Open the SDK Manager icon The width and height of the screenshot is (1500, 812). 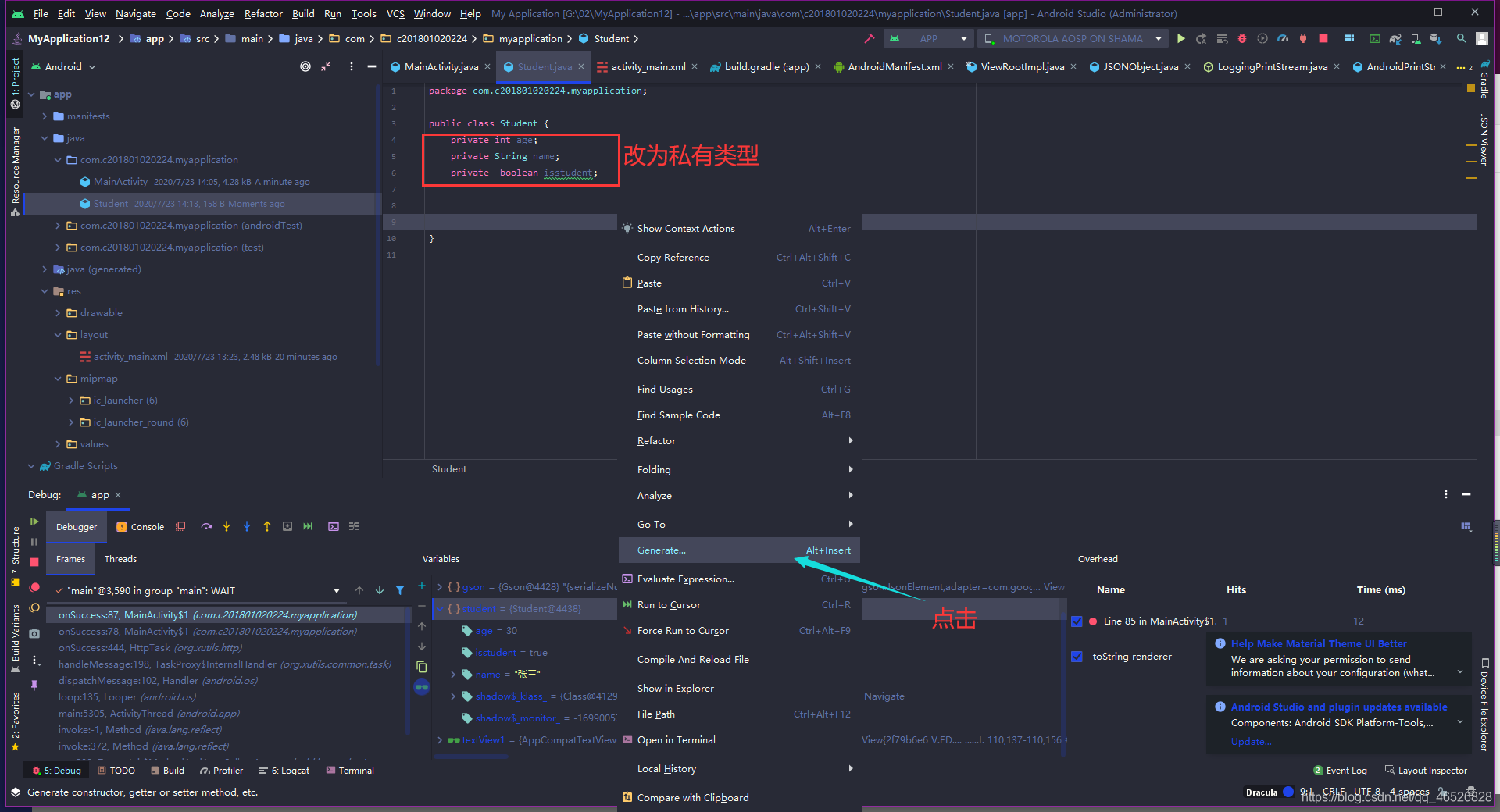[x=1436, y=38]
